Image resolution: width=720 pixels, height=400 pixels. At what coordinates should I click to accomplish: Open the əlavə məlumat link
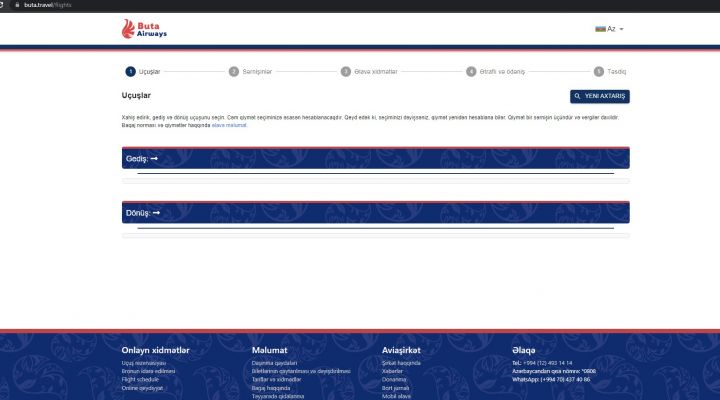click(x=229, y=126)
